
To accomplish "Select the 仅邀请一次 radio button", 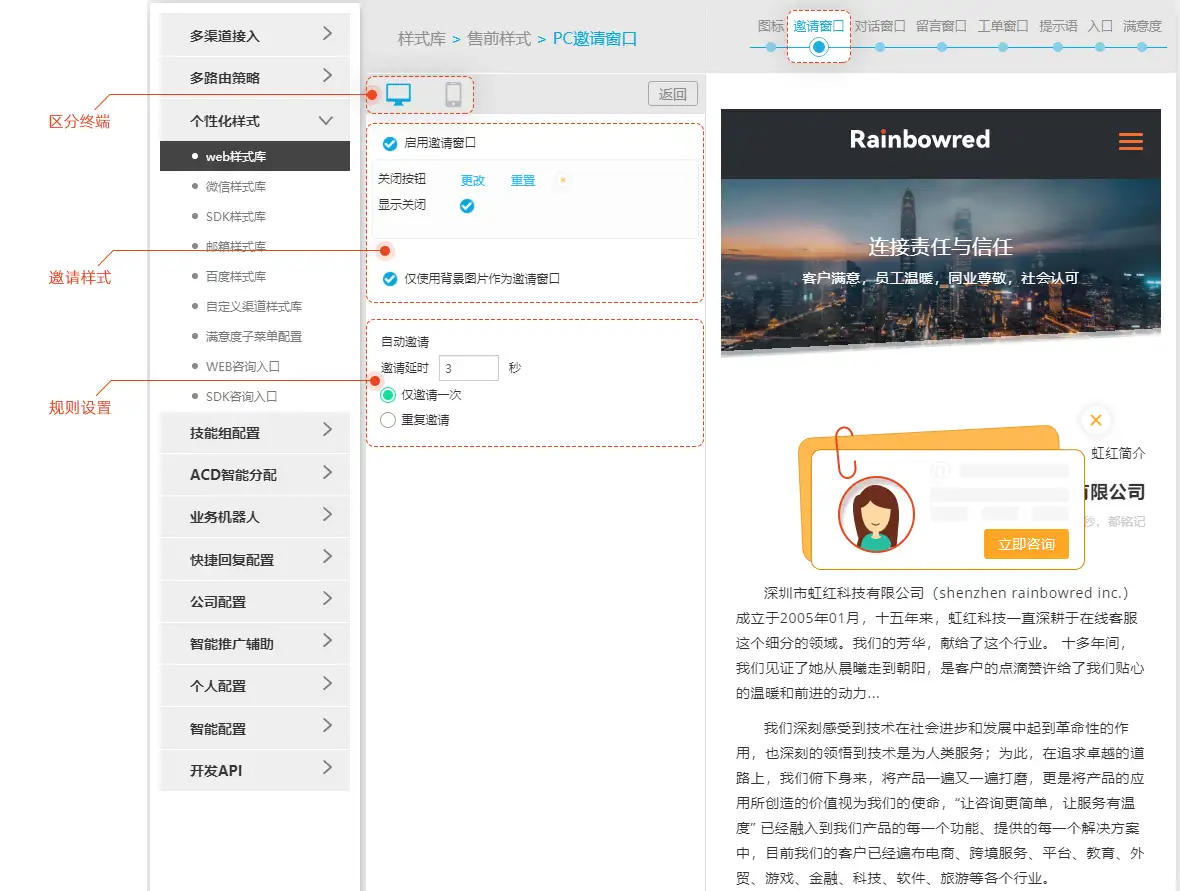I will click(x=388, y=395).
